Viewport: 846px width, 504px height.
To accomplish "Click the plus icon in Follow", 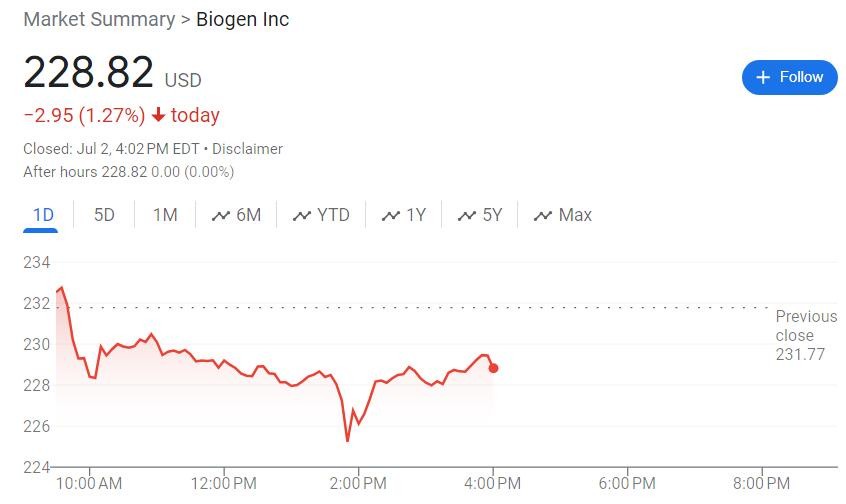I will (x=763, y=77).
